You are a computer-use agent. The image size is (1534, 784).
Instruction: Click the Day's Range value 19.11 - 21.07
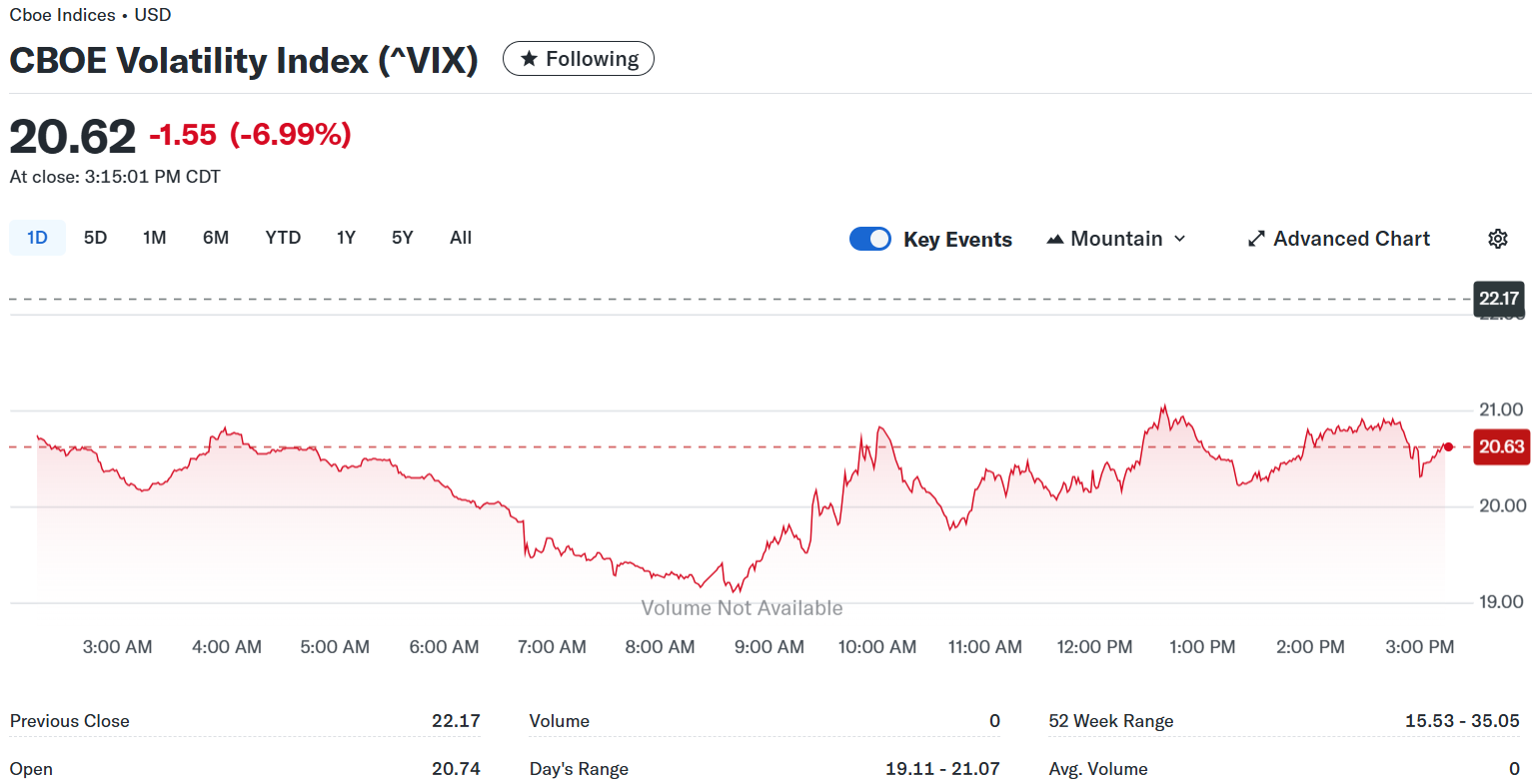[x=942, y=769]
